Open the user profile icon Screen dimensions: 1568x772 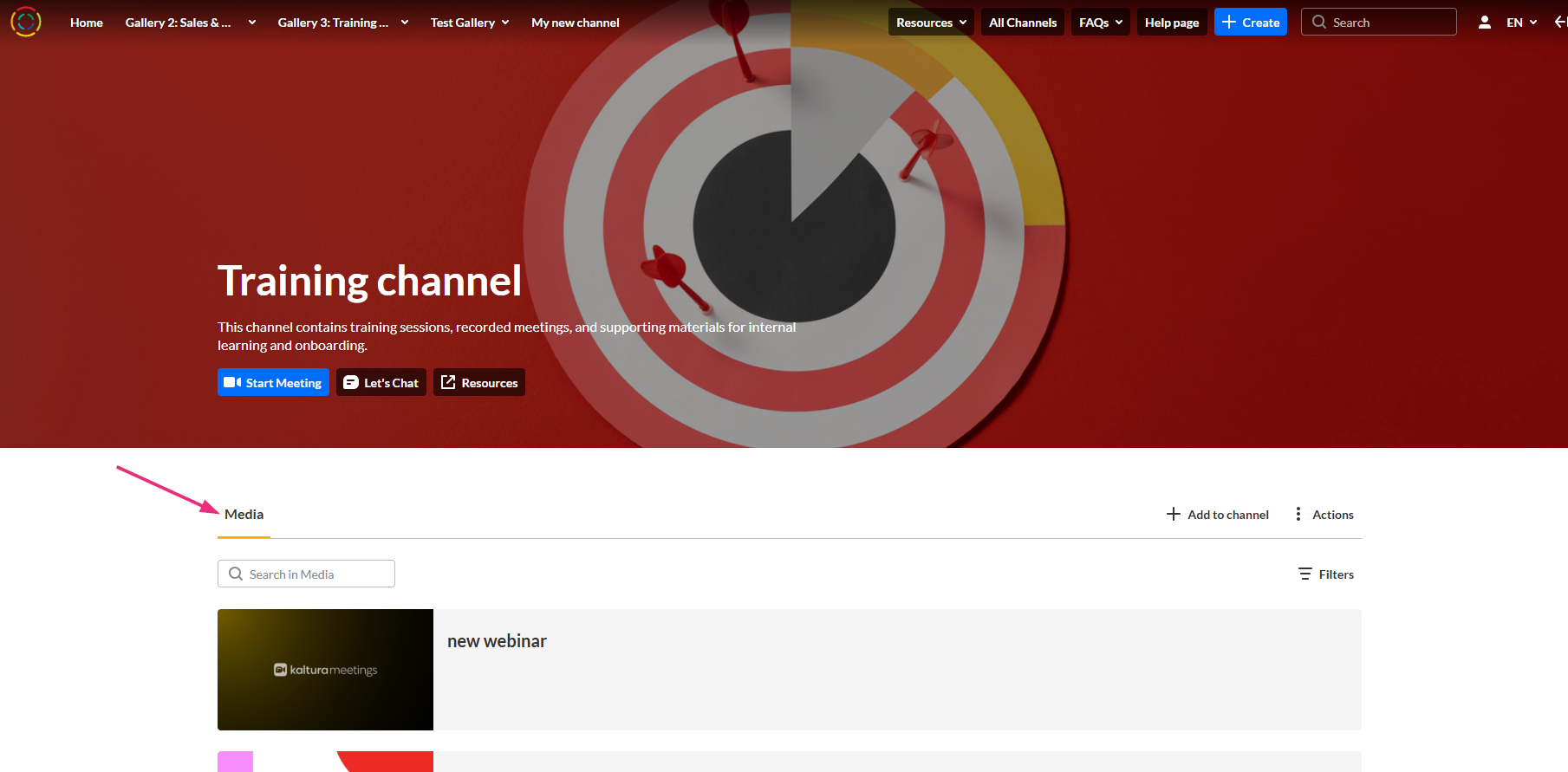point(1485,23)
